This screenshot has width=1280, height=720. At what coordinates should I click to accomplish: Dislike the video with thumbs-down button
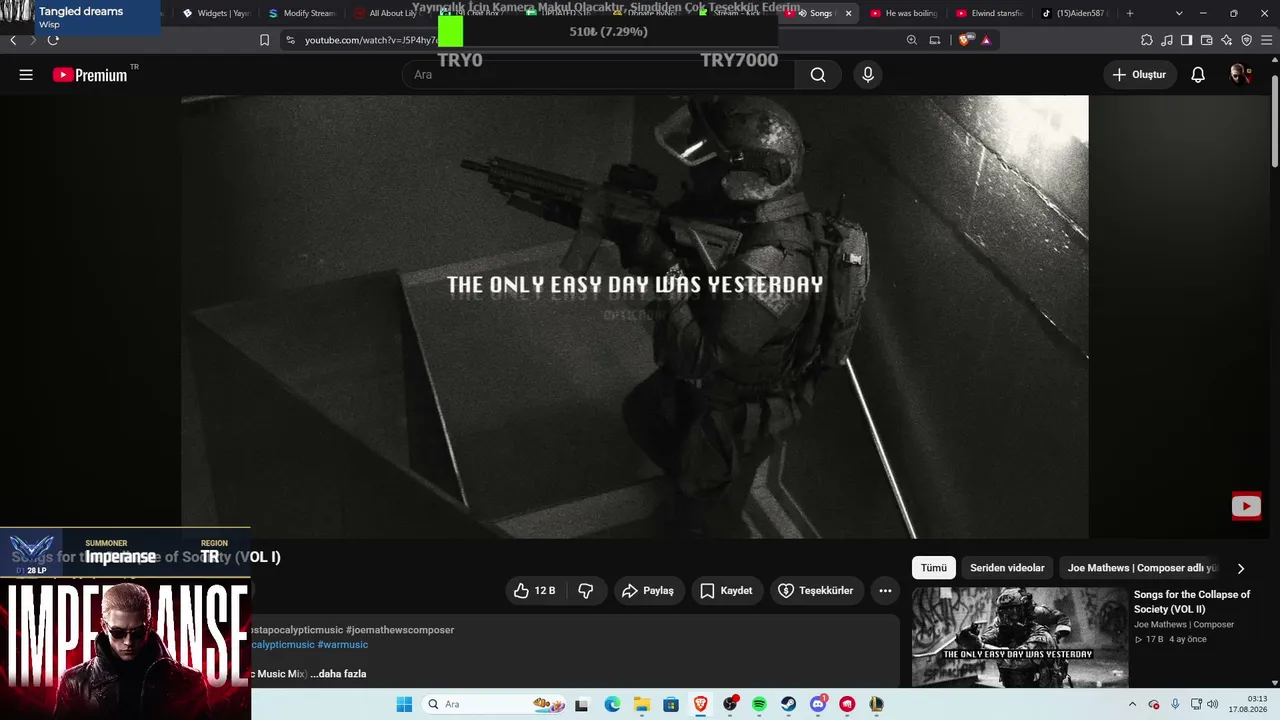(586, 591)
